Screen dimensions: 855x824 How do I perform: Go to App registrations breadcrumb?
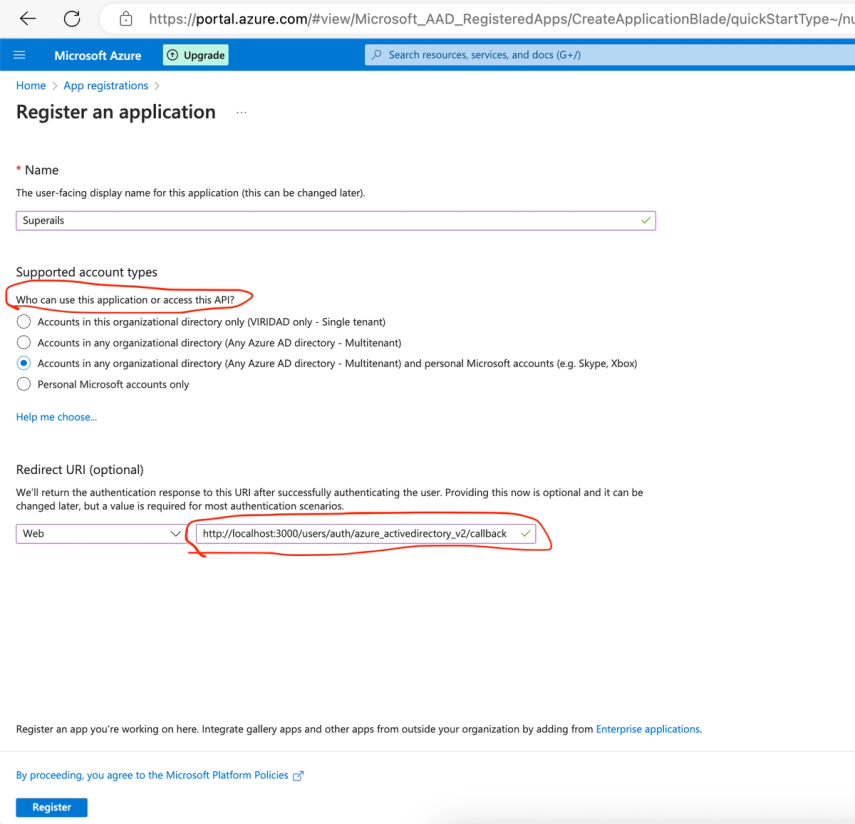point(106,86)
